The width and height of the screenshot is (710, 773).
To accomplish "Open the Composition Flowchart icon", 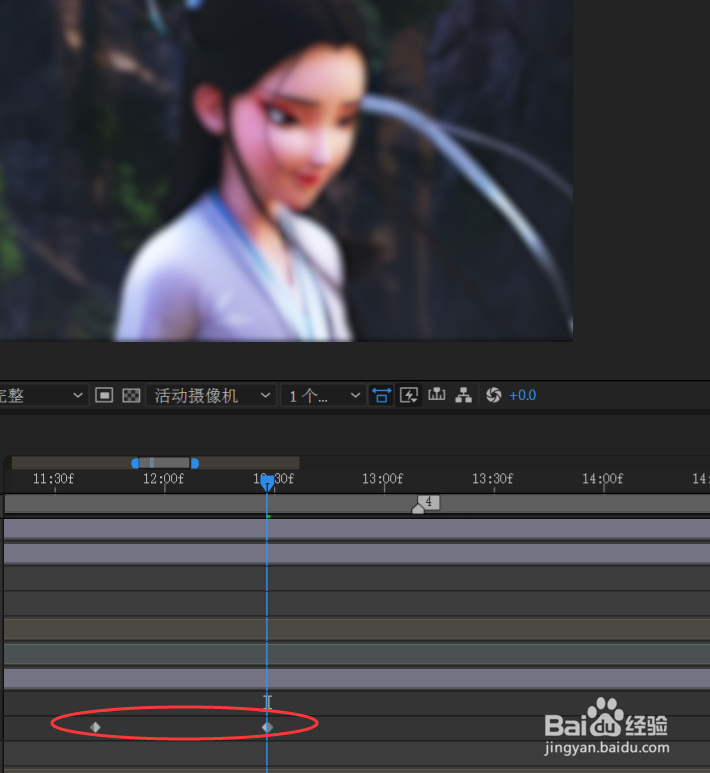I will [463, 395].
